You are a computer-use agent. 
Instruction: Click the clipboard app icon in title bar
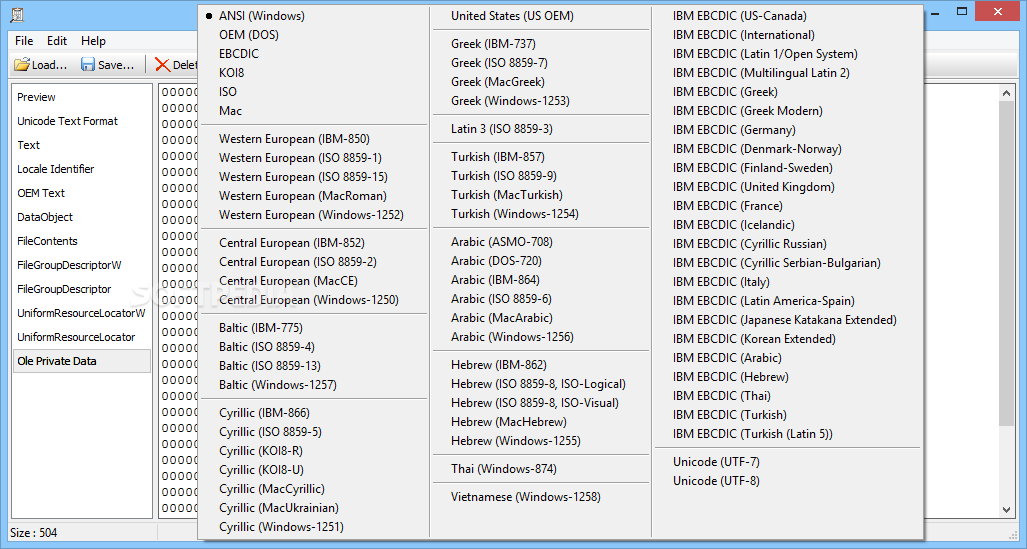(17, 15)
